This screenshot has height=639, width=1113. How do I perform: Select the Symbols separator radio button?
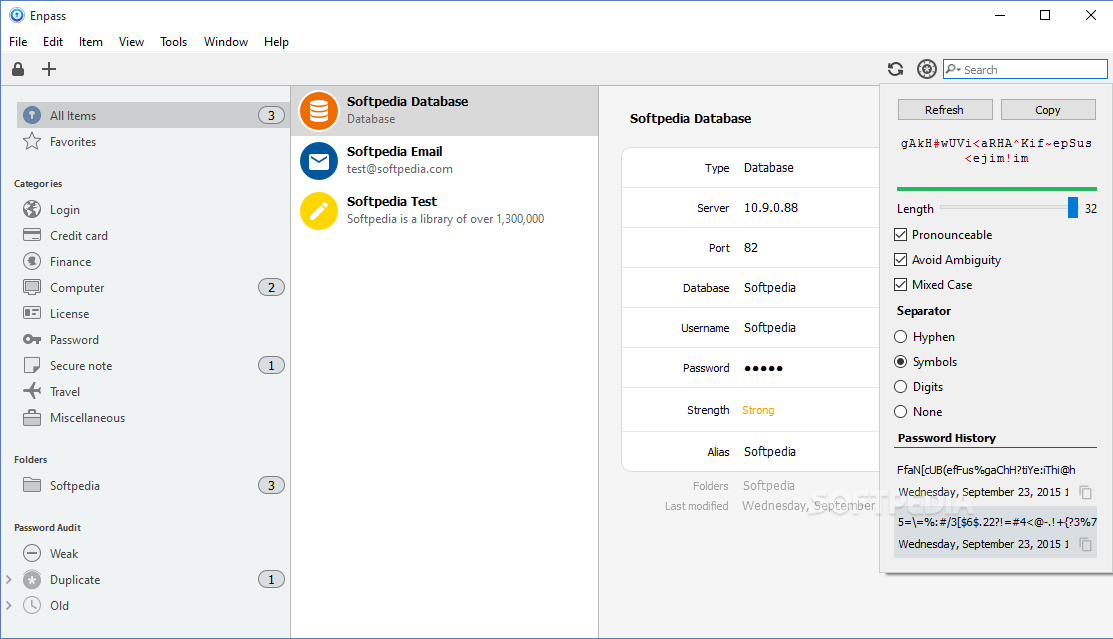pyautogui.click(x=901, y=361)
